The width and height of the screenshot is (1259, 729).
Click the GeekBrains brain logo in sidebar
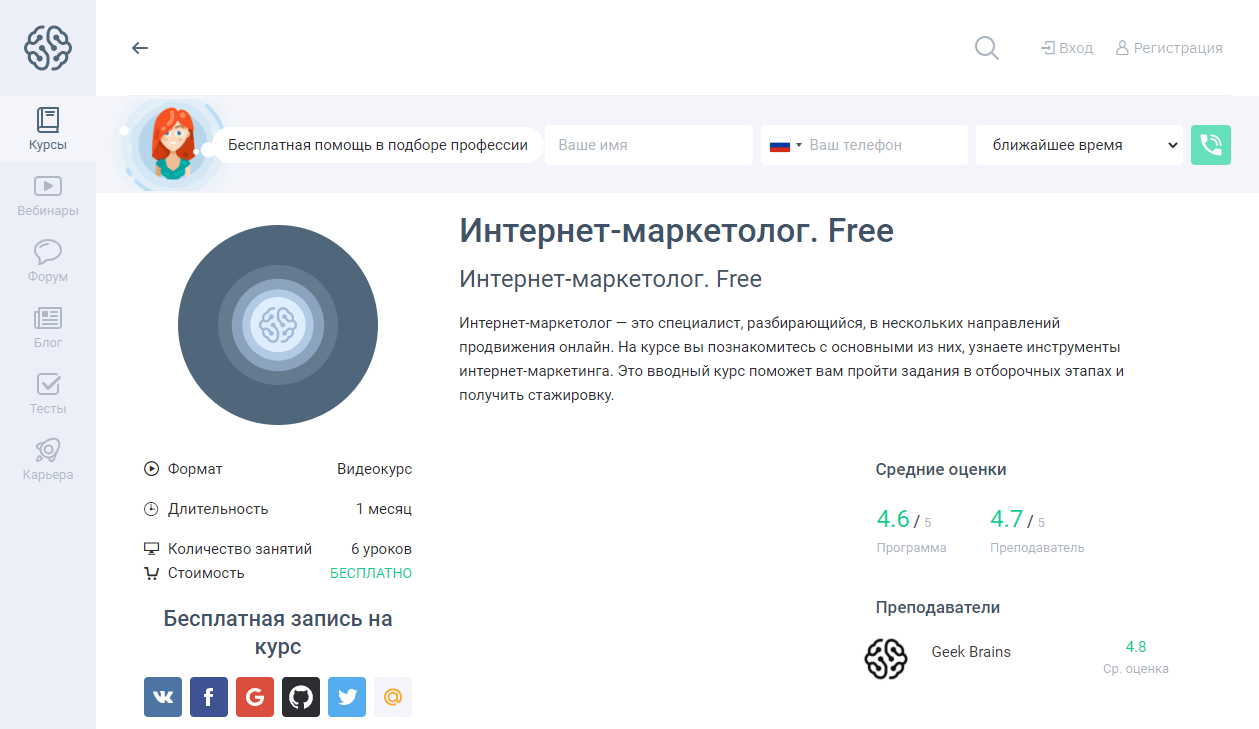tap(48, 47)
